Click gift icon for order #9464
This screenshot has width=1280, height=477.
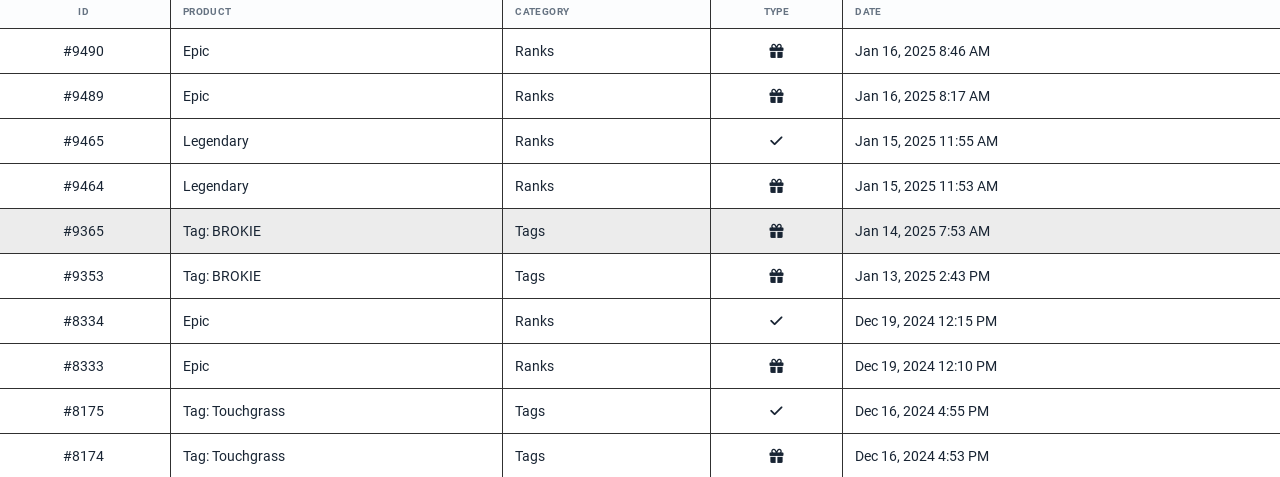tap(776, 186)
